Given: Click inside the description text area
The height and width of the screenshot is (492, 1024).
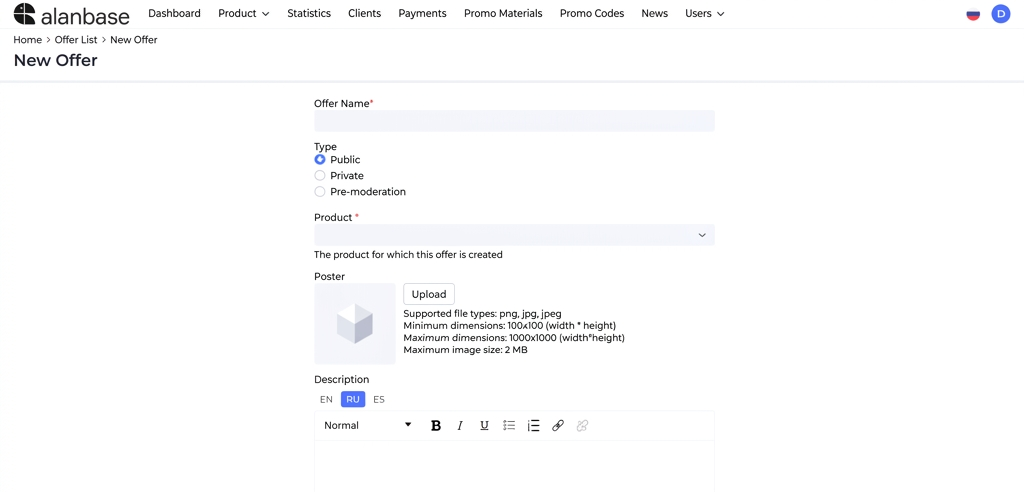Looking at the screenshot, I should (x=514, y=466).
